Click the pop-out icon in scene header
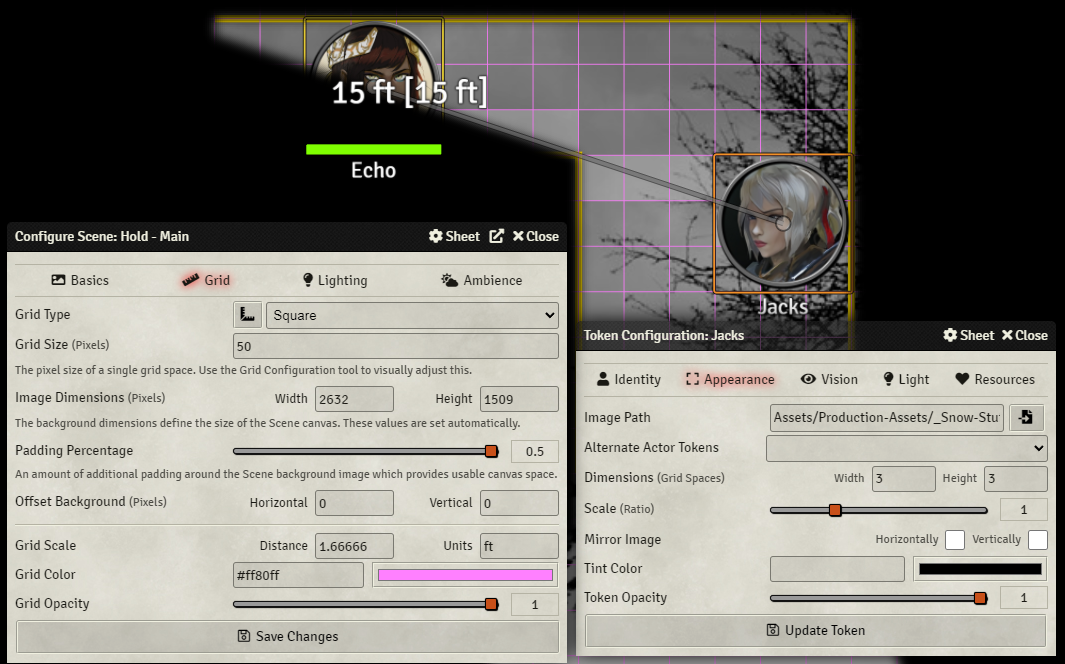The image size is (1065, 664). (x=496, y=236)
